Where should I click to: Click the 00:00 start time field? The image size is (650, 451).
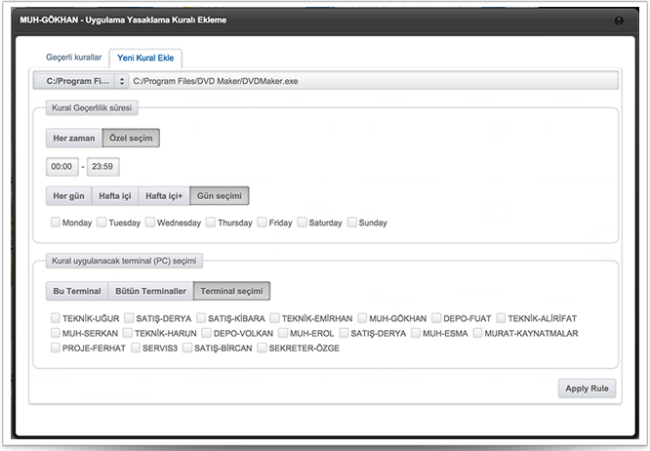(x=62, y=167)
